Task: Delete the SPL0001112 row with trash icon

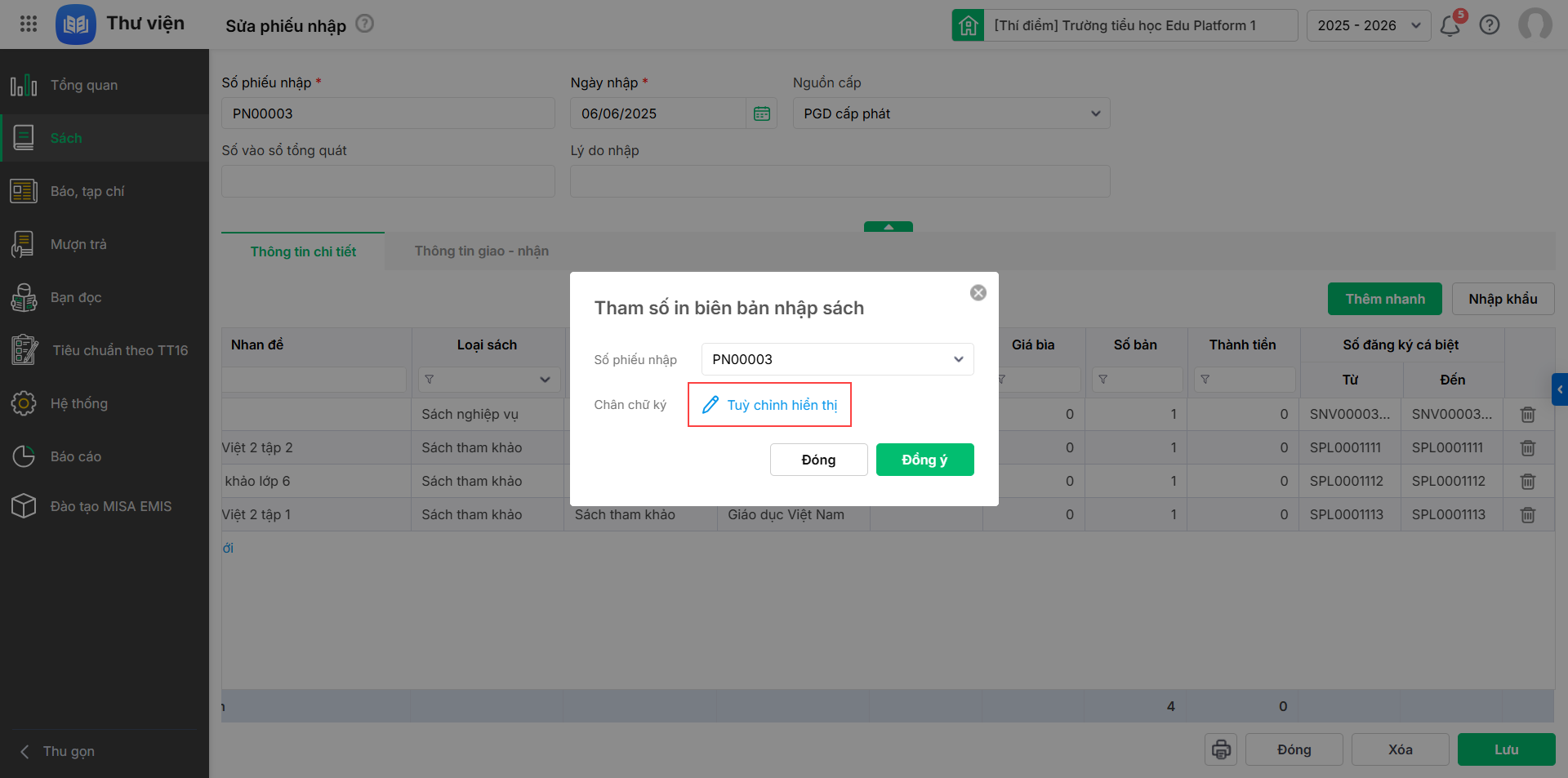Action: [x=1528, y=482]
